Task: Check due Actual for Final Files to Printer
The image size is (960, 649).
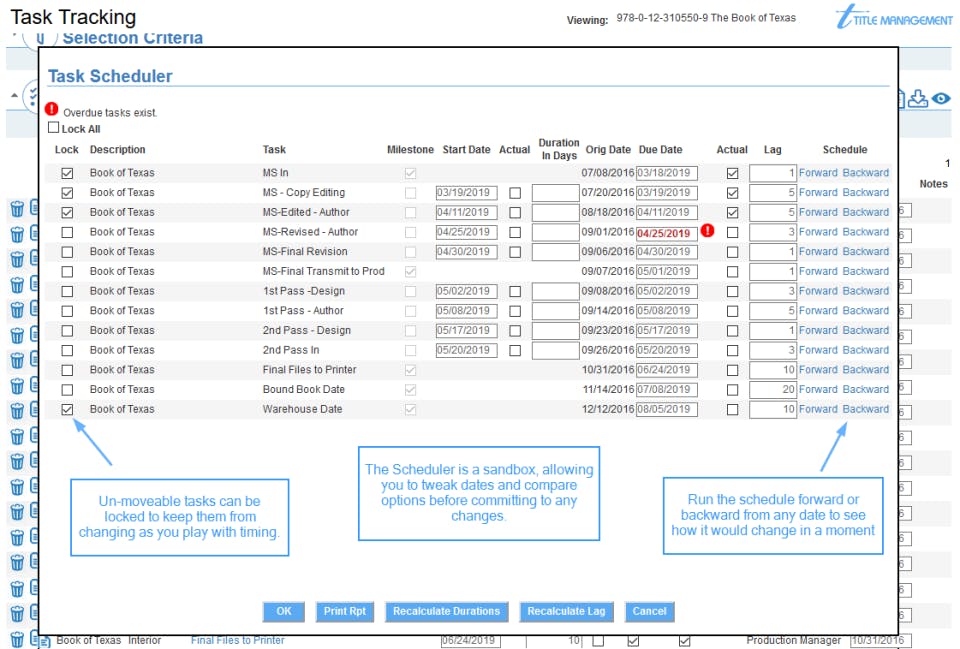Action: pos(732,370)
